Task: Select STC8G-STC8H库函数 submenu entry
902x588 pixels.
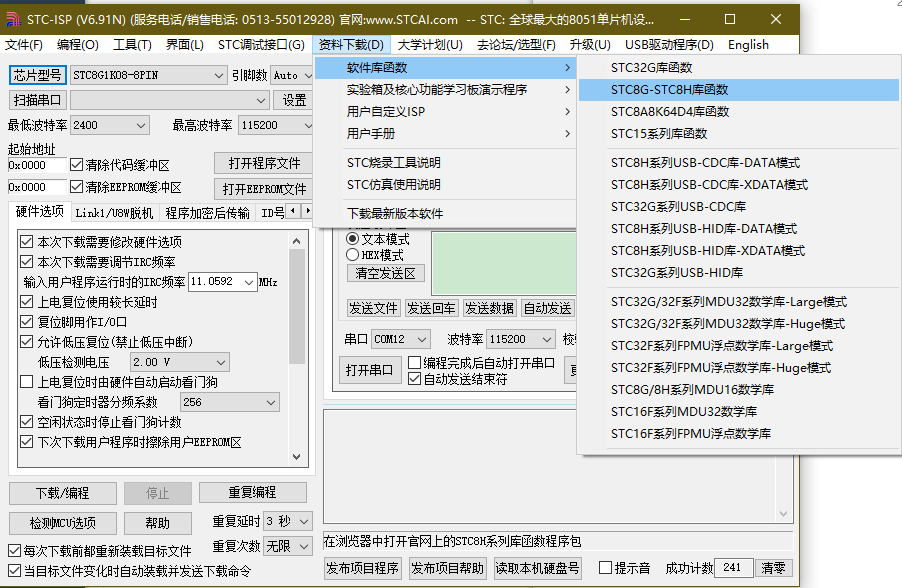Action: point(739,90)
